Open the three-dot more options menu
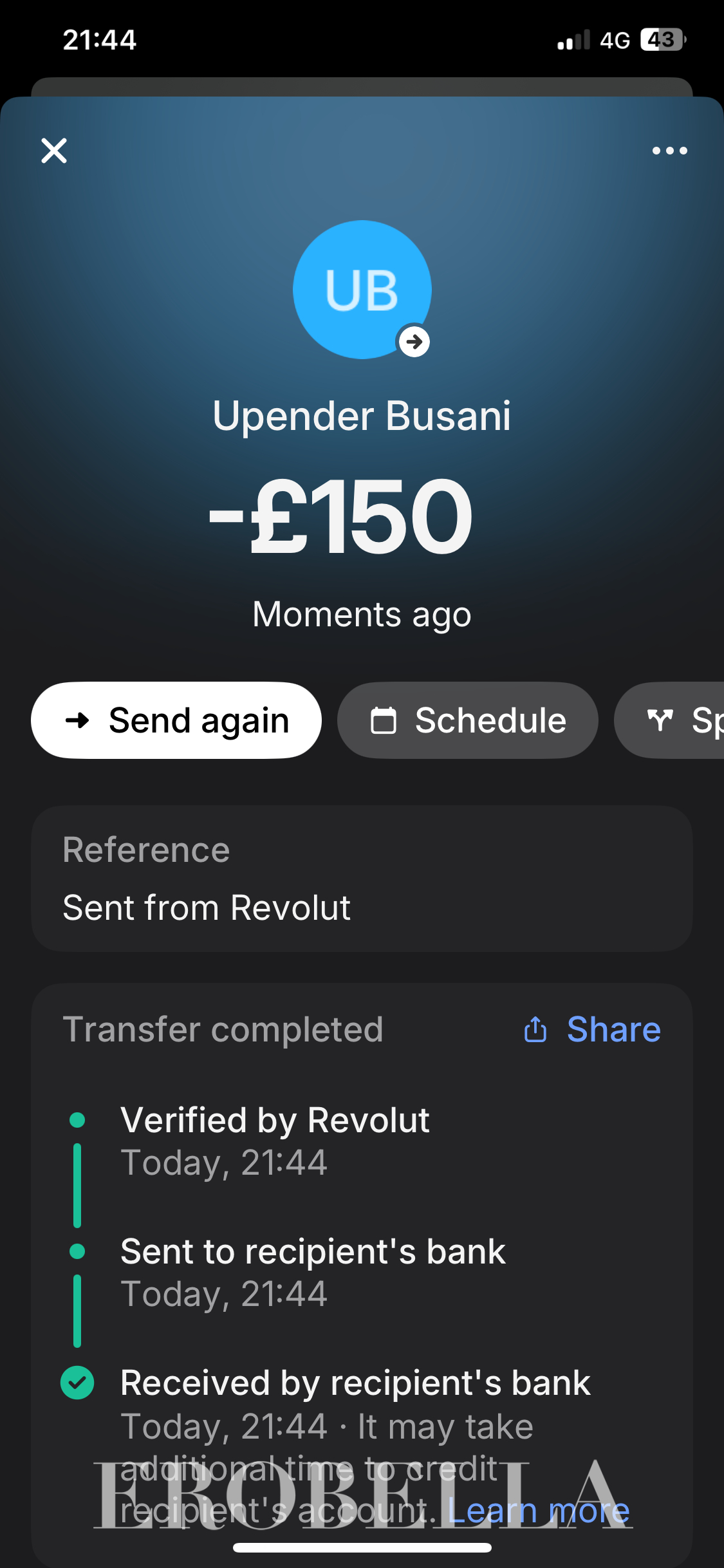 [x=669, y=151]
